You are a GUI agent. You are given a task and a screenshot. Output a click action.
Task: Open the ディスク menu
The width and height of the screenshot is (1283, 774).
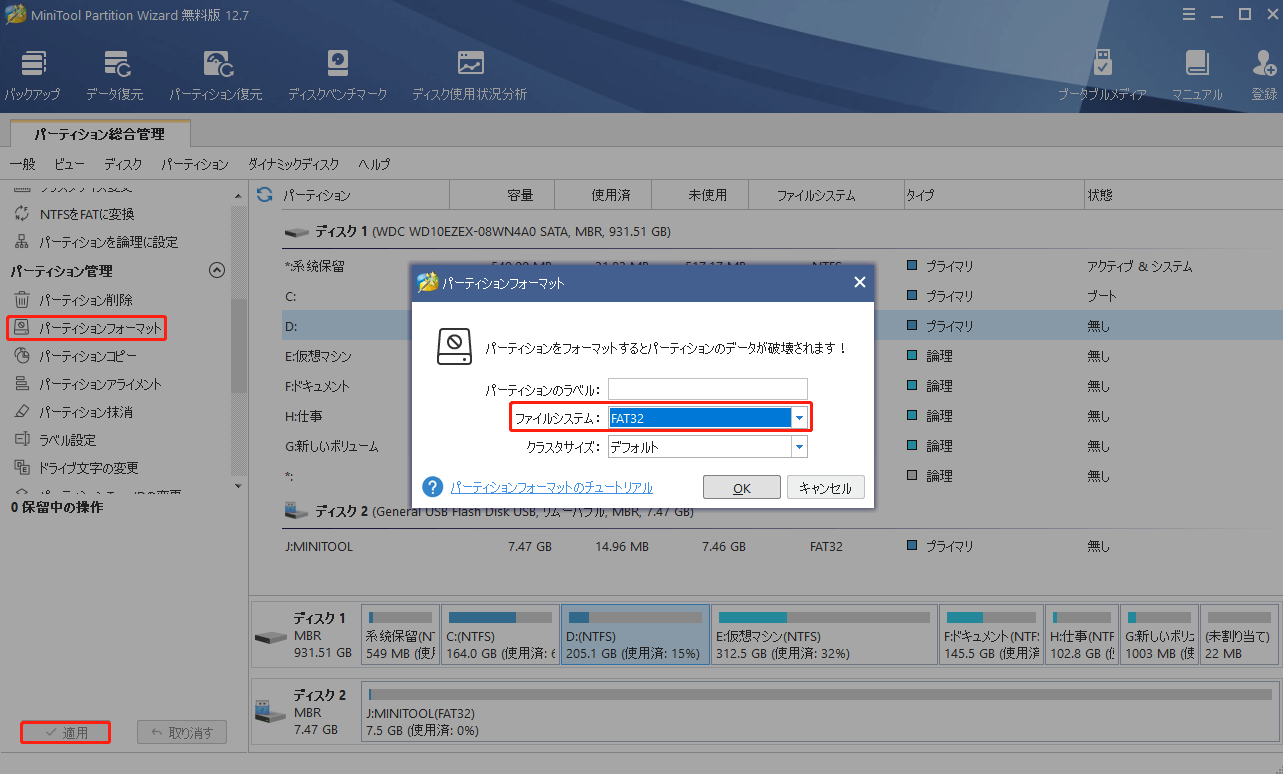[x=123, y=164]
